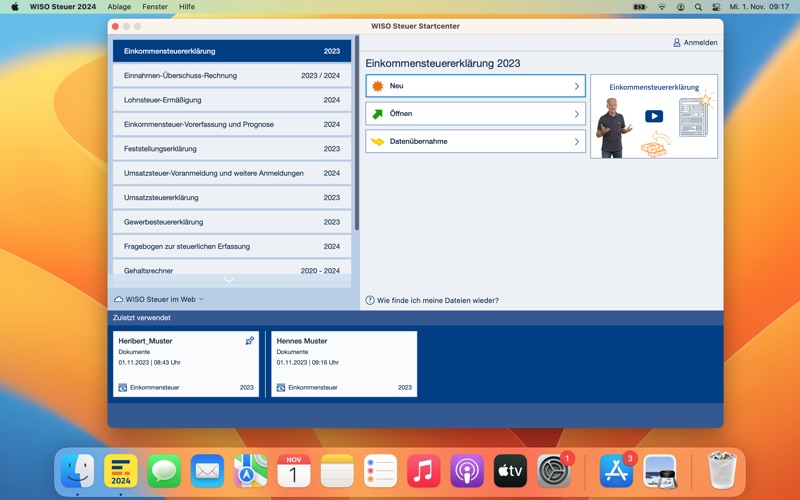
Task: Open Preview app in the dock
Action: click(660, 470)
